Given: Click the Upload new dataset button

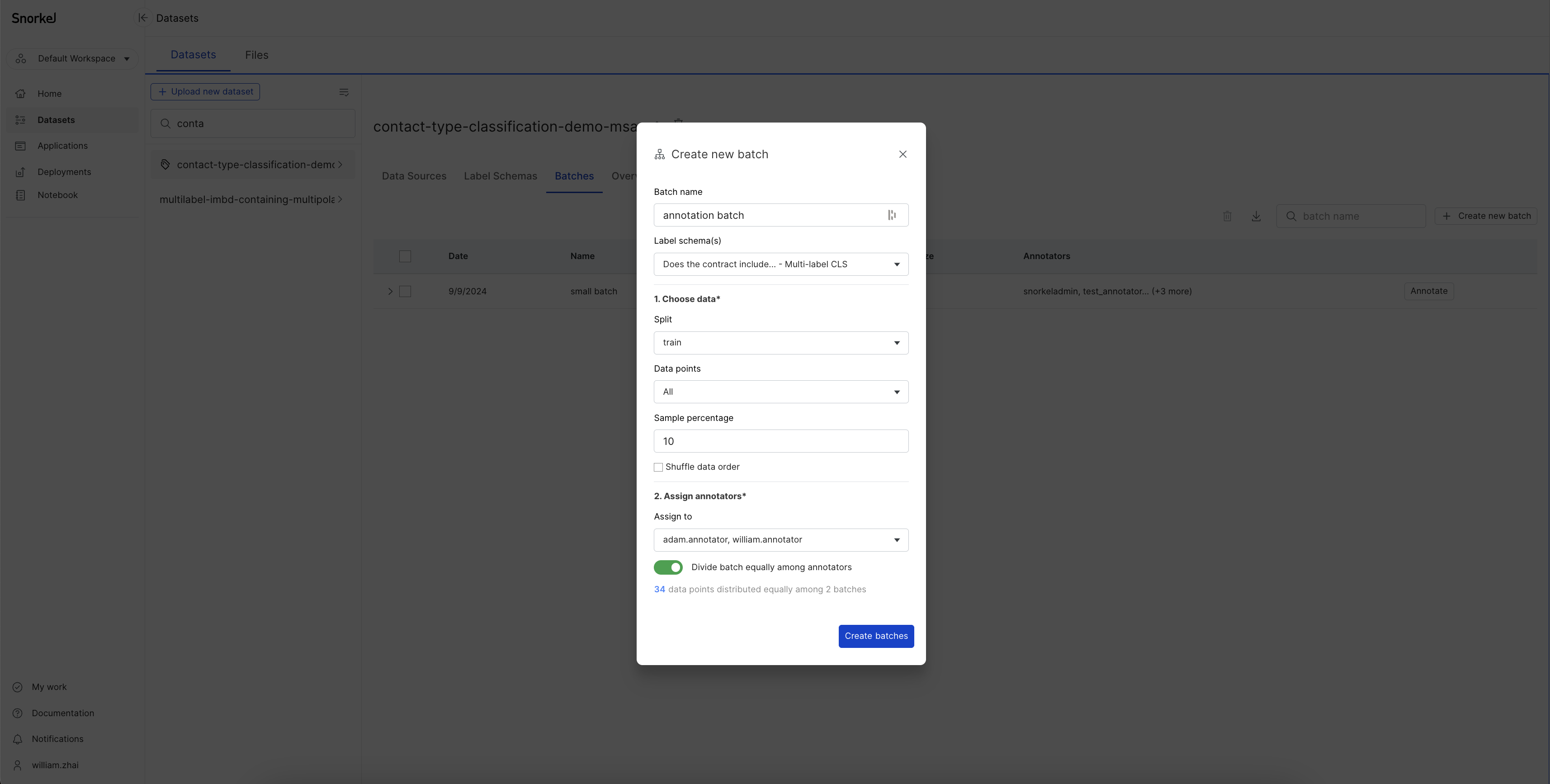Looking at the screenshot, I should pyautogui.click(x=205, y=92).
